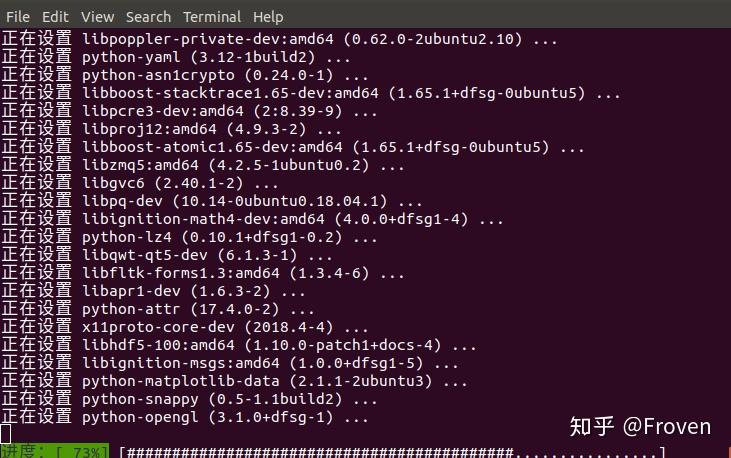This screenshot has width=731, height=458.
Task: Click the 知乎 @Froven watermark
Action: (x=640, y=427)
